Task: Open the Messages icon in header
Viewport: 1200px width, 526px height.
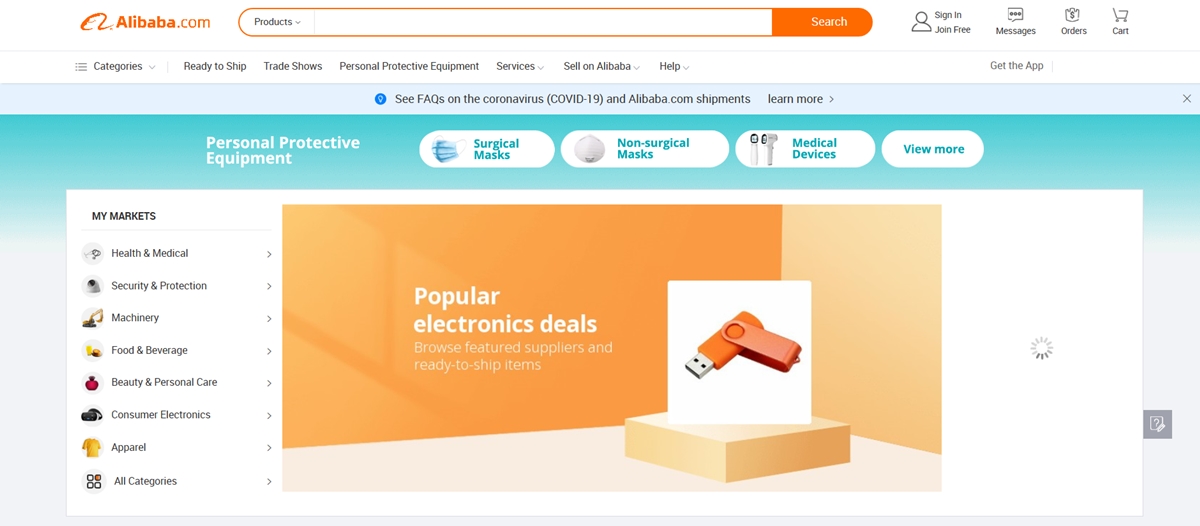Action: 1015,15
